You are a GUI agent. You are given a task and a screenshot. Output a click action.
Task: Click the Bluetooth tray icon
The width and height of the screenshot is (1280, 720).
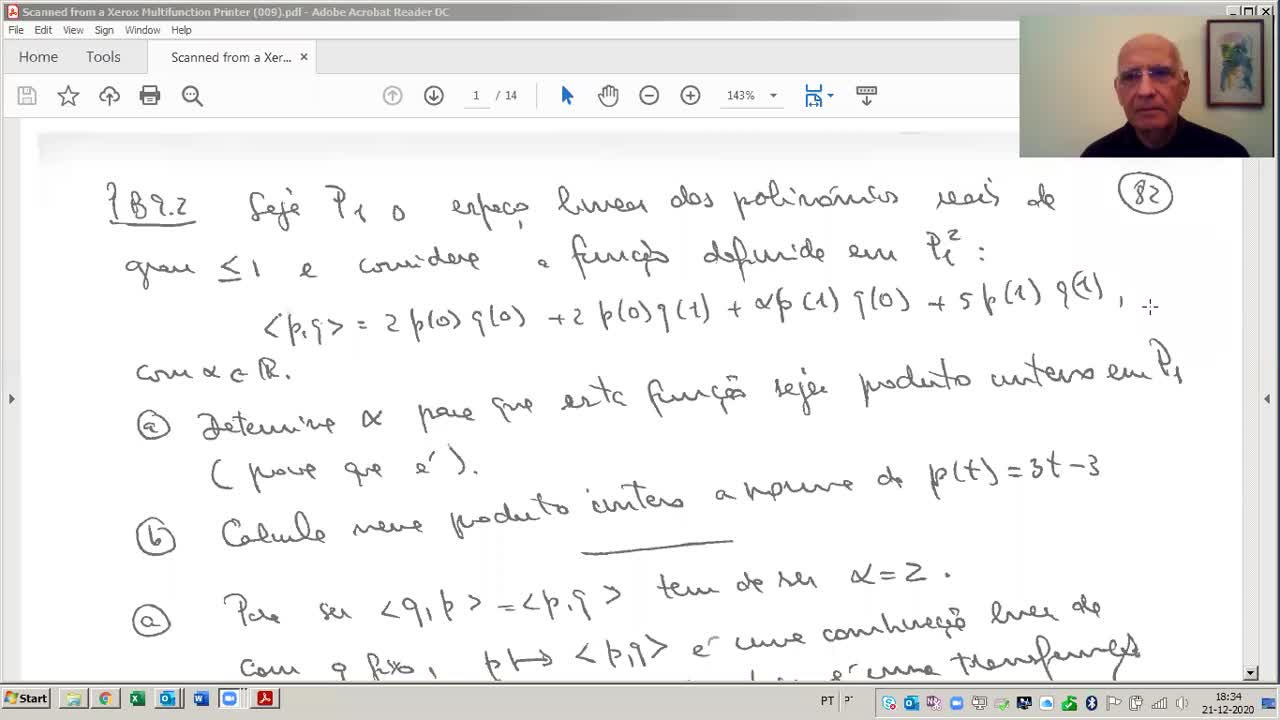point(1091,703)
